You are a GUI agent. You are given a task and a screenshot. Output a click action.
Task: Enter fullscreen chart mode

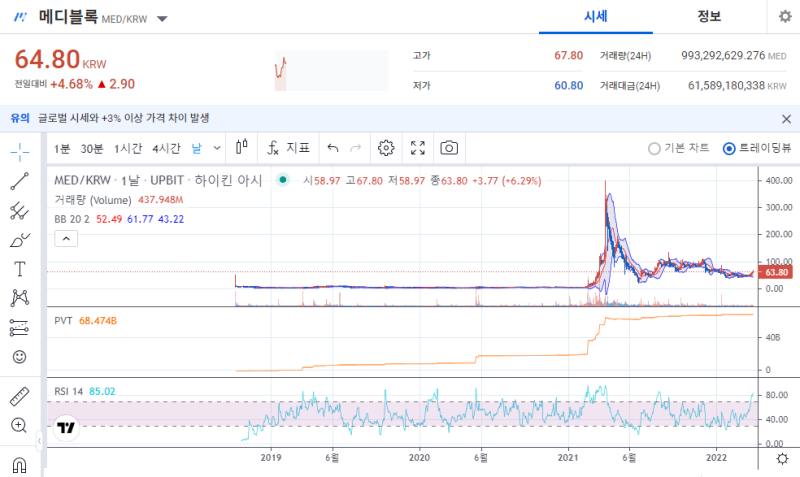418,148
